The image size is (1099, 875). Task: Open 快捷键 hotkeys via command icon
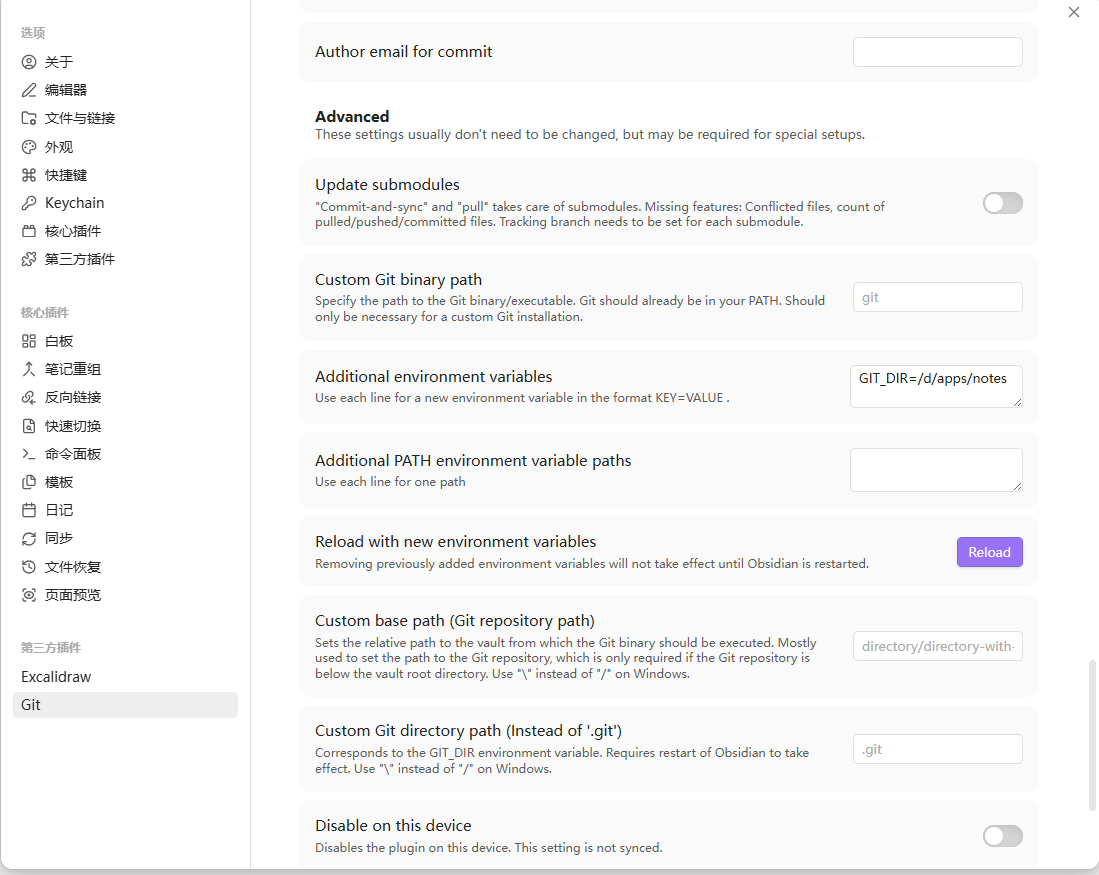click(29, 175)
